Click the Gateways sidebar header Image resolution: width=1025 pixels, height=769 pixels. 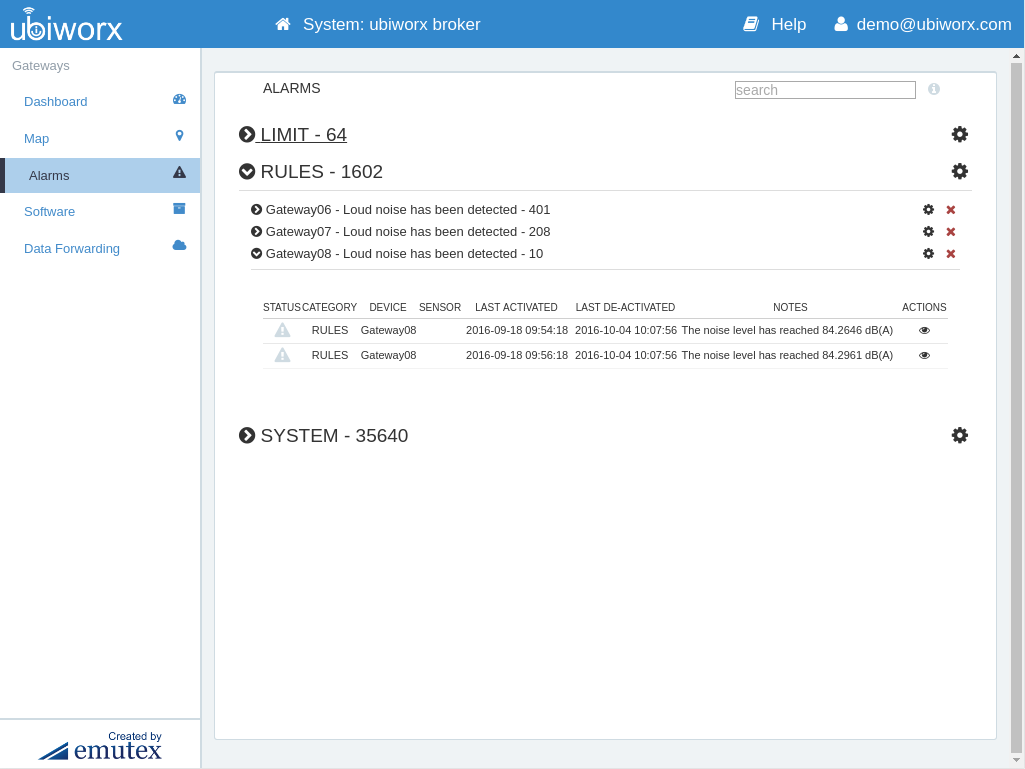click(x=41, y=65)
